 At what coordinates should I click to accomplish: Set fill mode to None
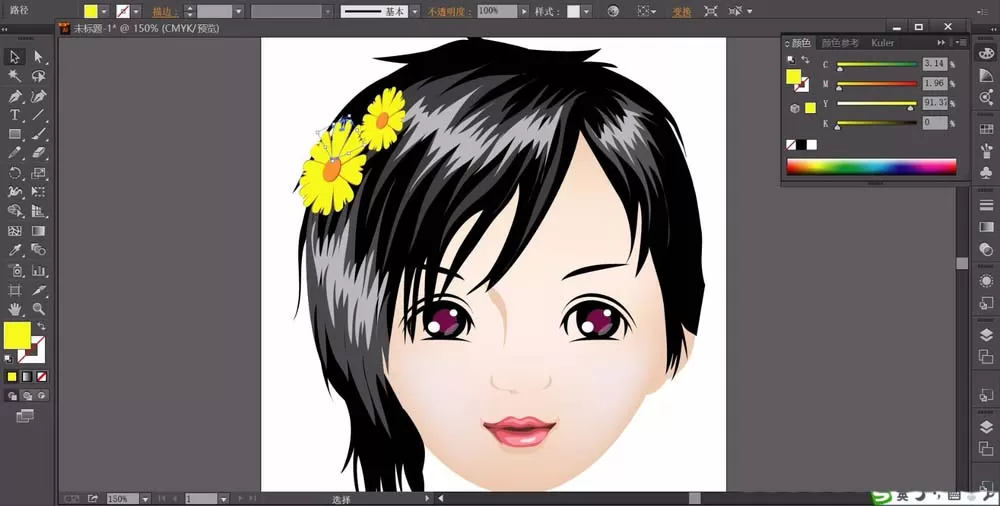pyautogui.click(x=41, y=376)
